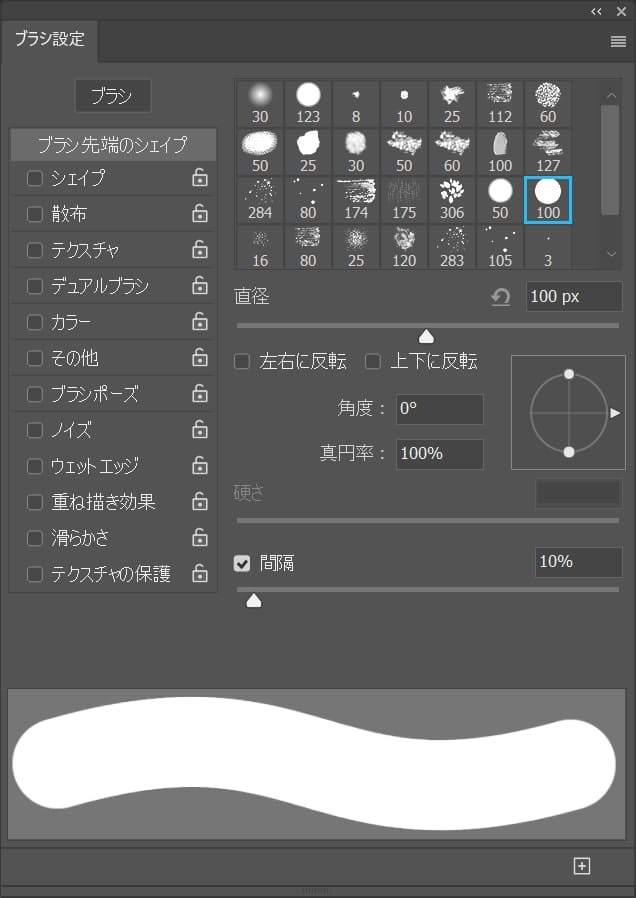Toggle the lock icon for ブラシポーズ
Image resolution: width=636 pixels, height=898 pixels.
click(199, 393)
